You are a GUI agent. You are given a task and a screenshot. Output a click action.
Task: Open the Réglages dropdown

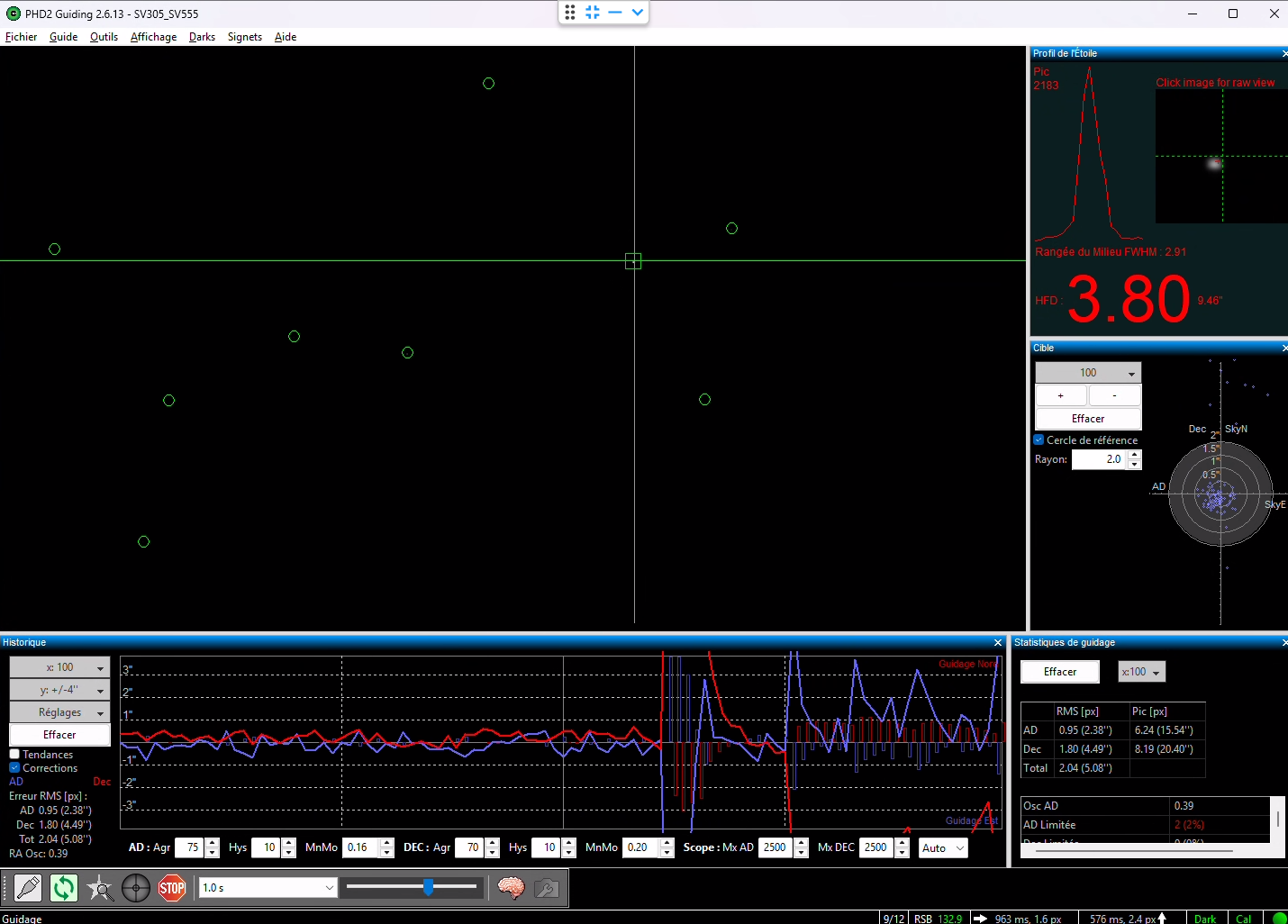(59, 712)
